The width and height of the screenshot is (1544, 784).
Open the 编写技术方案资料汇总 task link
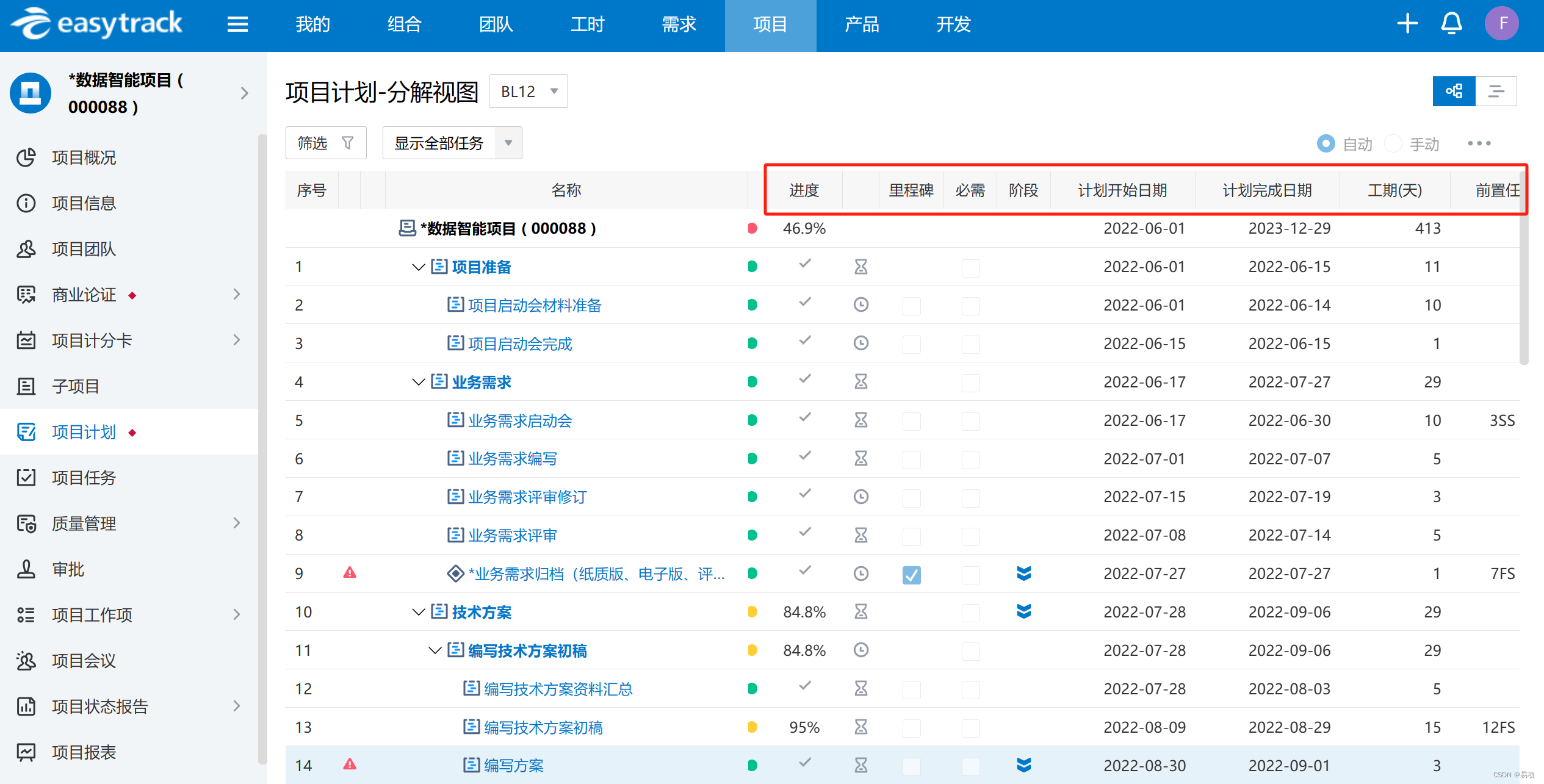click(x=558, y=689)
